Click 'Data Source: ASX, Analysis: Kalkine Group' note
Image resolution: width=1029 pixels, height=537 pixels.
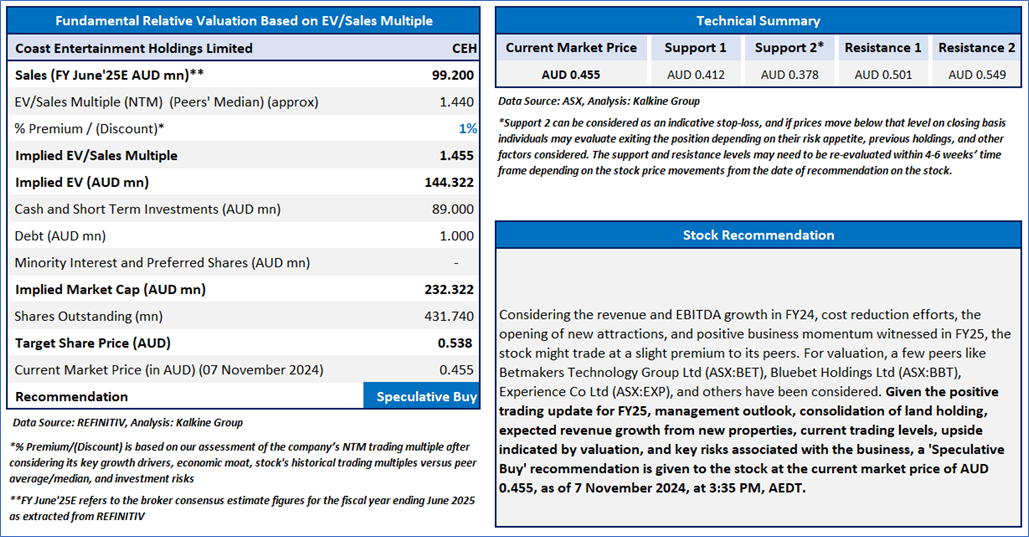tap(599, 101)
